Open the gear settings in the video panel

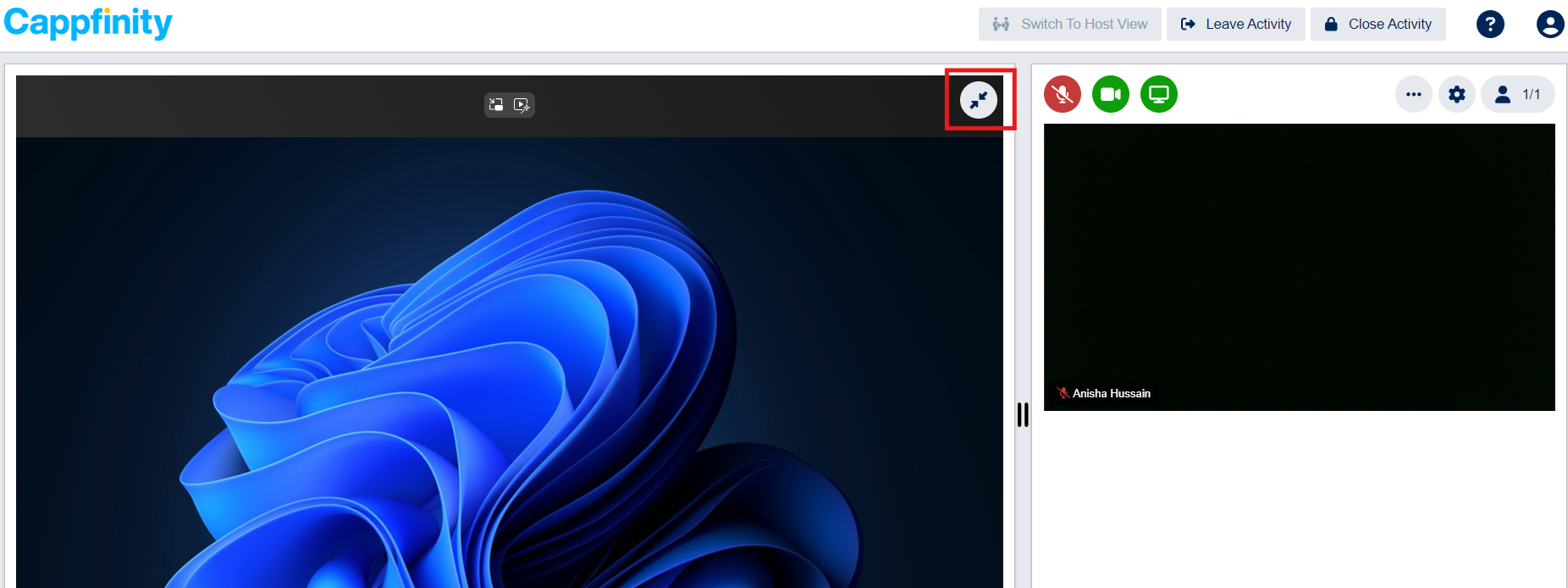pyautogui.click(x=1457, y=94)
